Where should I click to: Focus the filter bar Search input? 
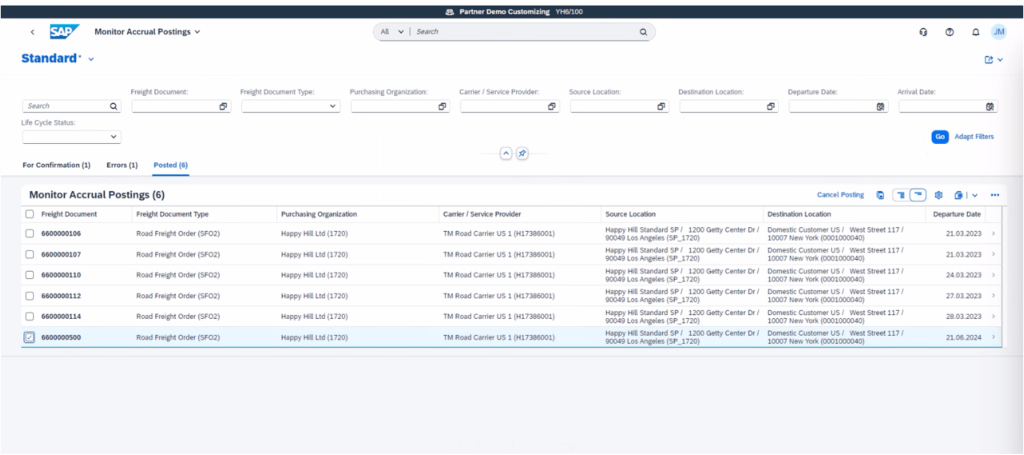click(65, 106)
